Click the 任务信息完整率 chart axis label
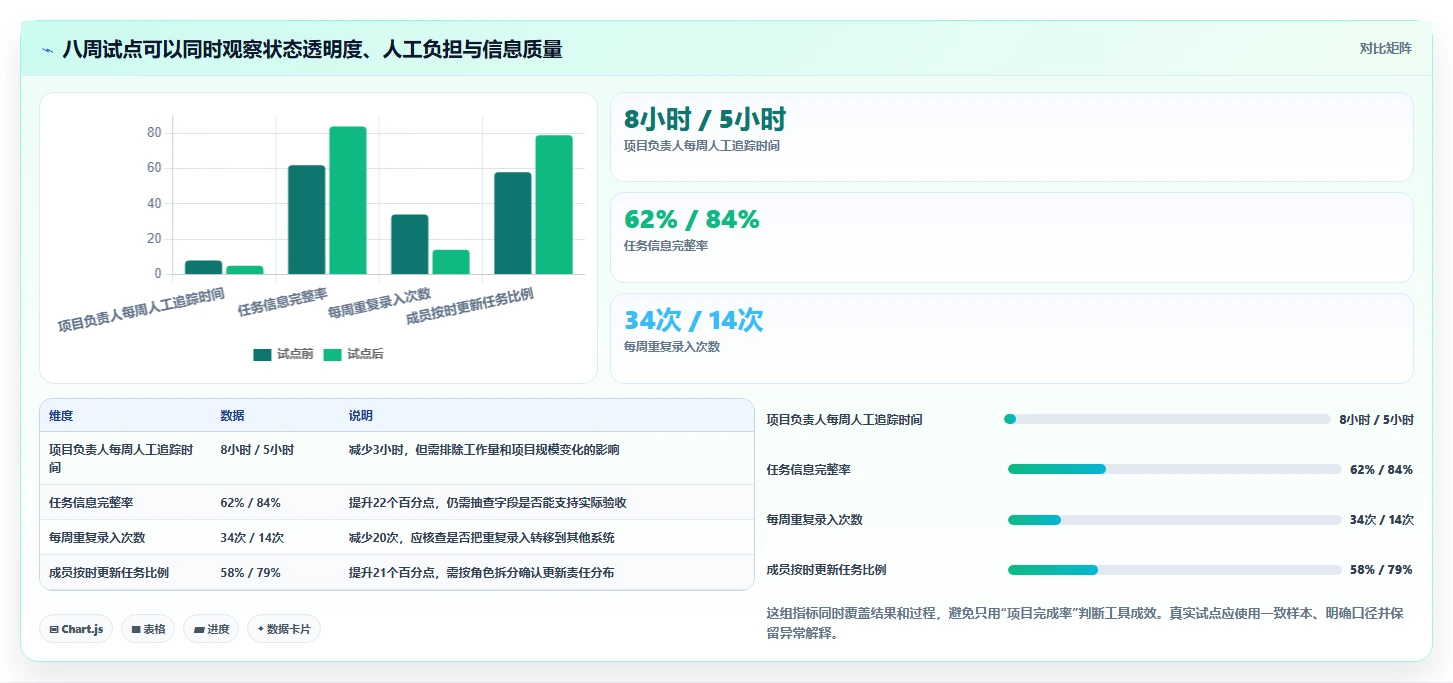 click(283, 303)
